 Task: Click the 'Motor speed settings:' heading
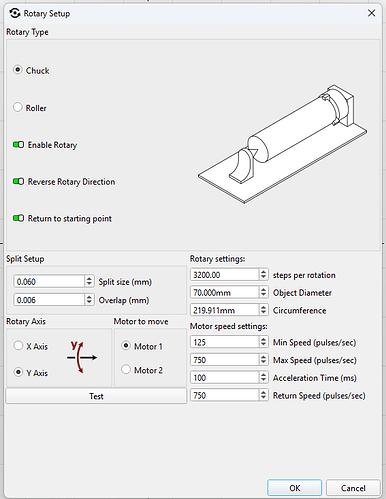(229, 326)
